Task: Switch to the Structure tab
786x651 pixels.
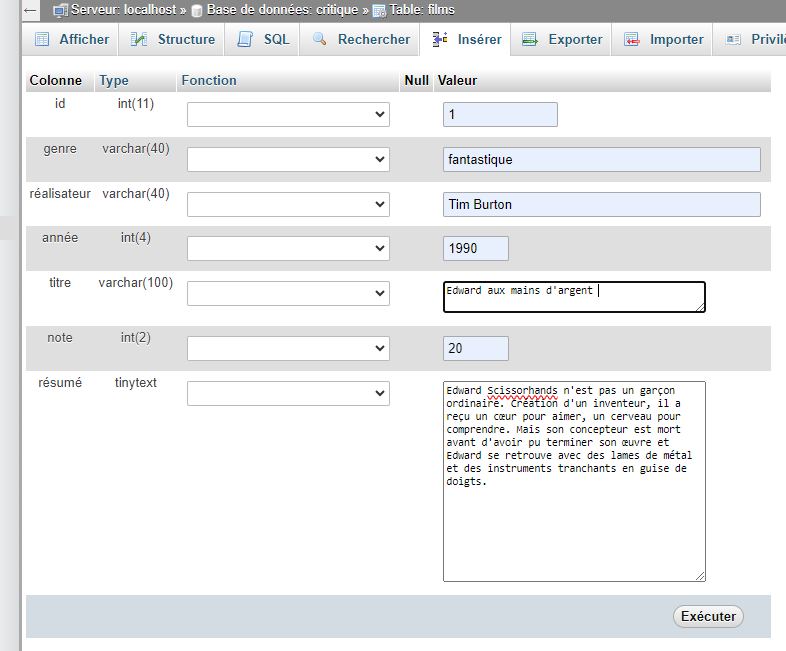Action: coord(172,39)
